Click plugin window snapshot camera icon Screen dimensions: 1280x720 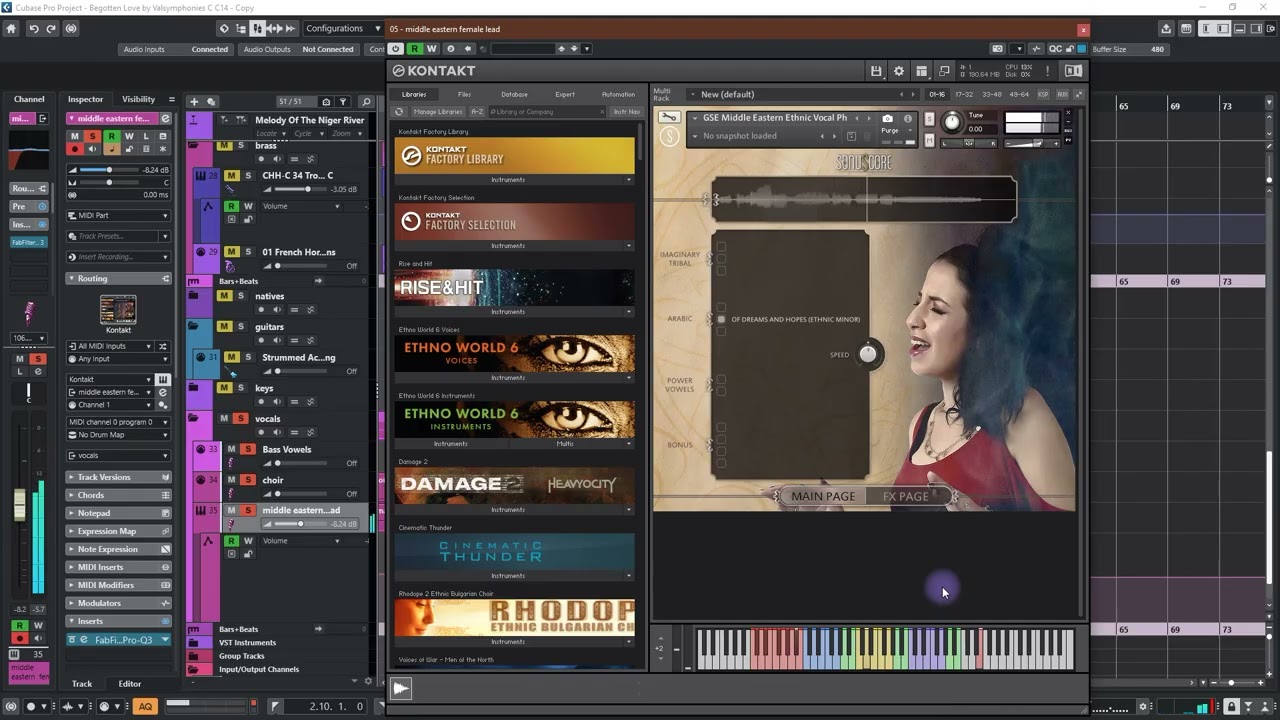pyautogui.click(x=997, y=48)
